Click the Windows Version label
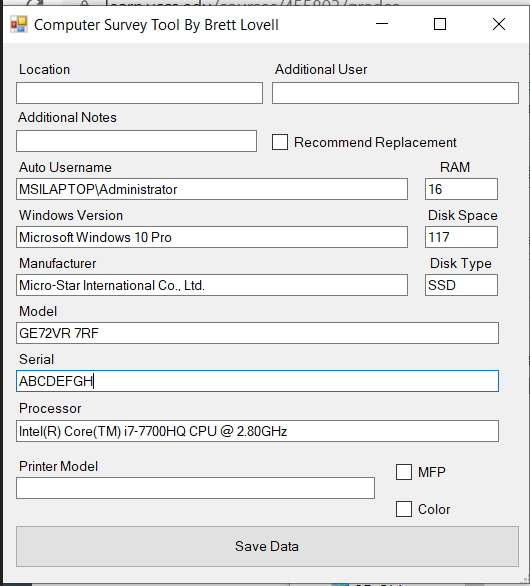Viewport: 530px width, 586px height. click(71, 215)
